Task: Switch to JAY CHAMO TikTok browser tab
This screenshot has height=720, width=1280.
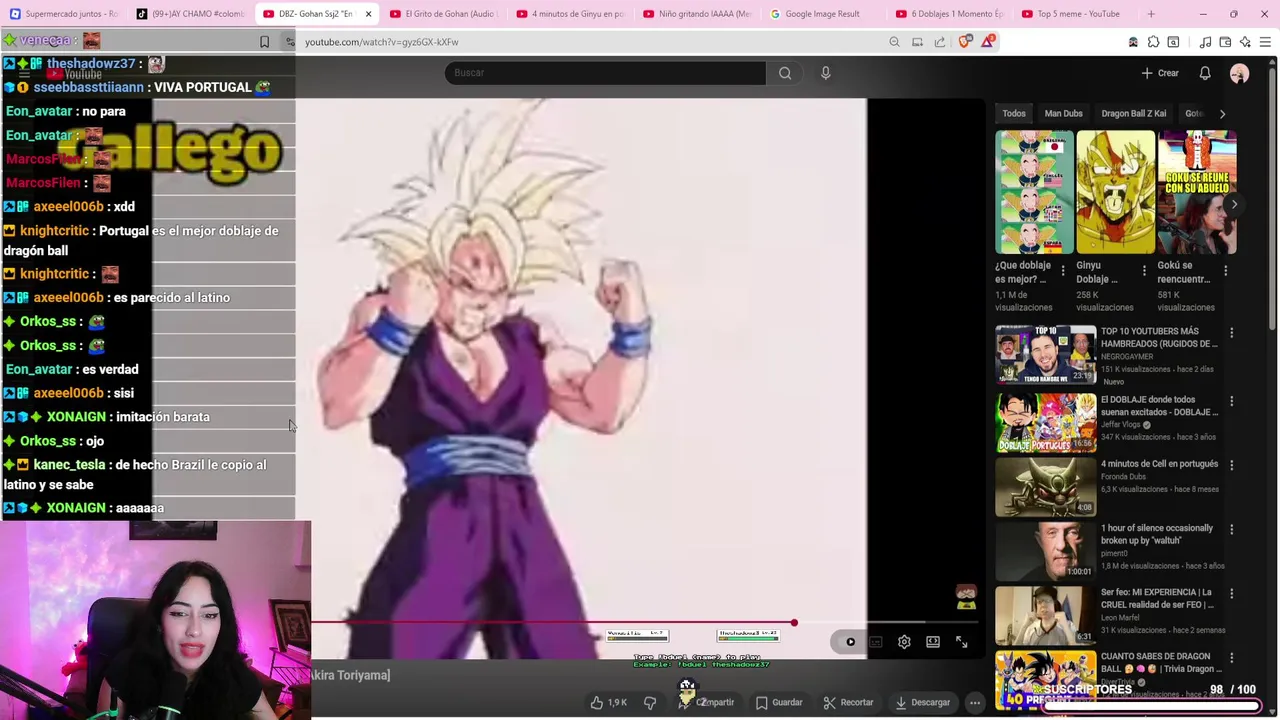Action: (190, 14)
